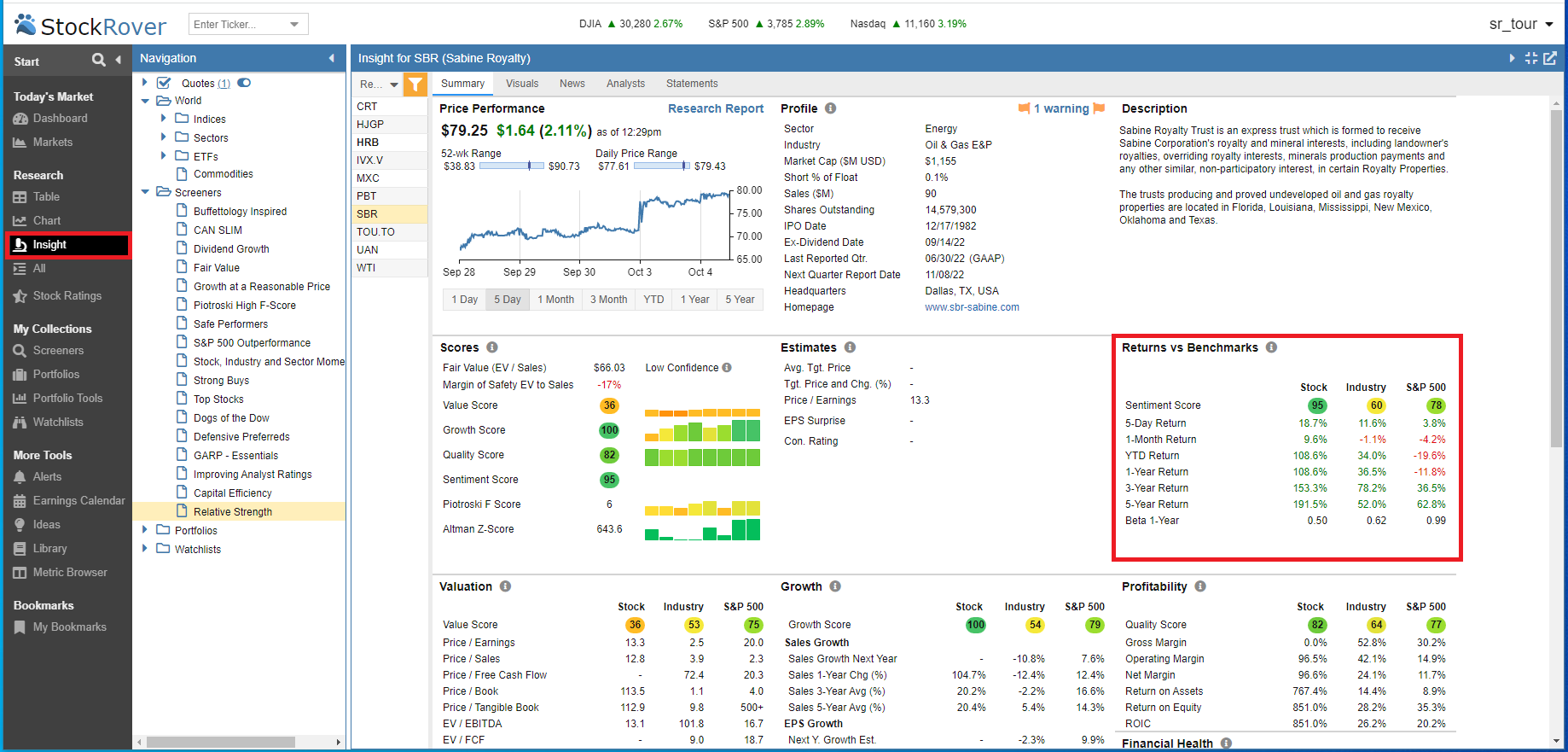The image size is (1568, 752).
Task: Open the Enter Ticker dropdown
Action: [x=294, y=24]
